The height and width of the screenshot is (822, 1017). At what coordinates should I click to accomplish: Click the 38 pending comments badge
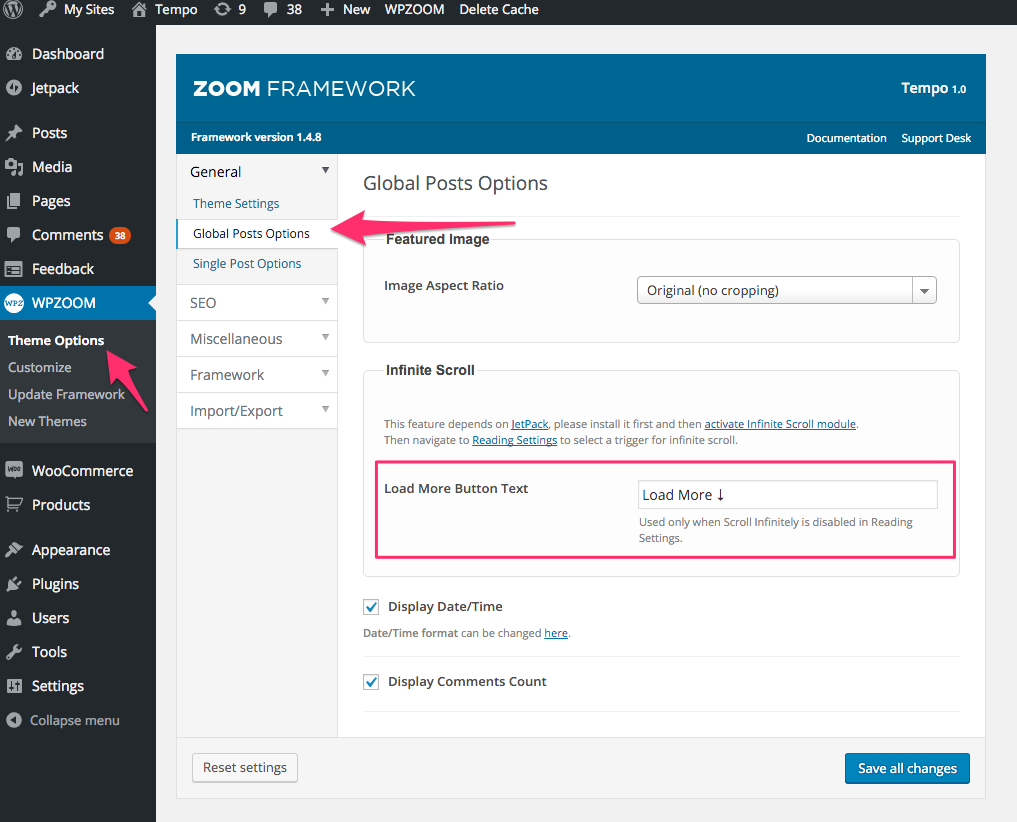coord(120,236)
